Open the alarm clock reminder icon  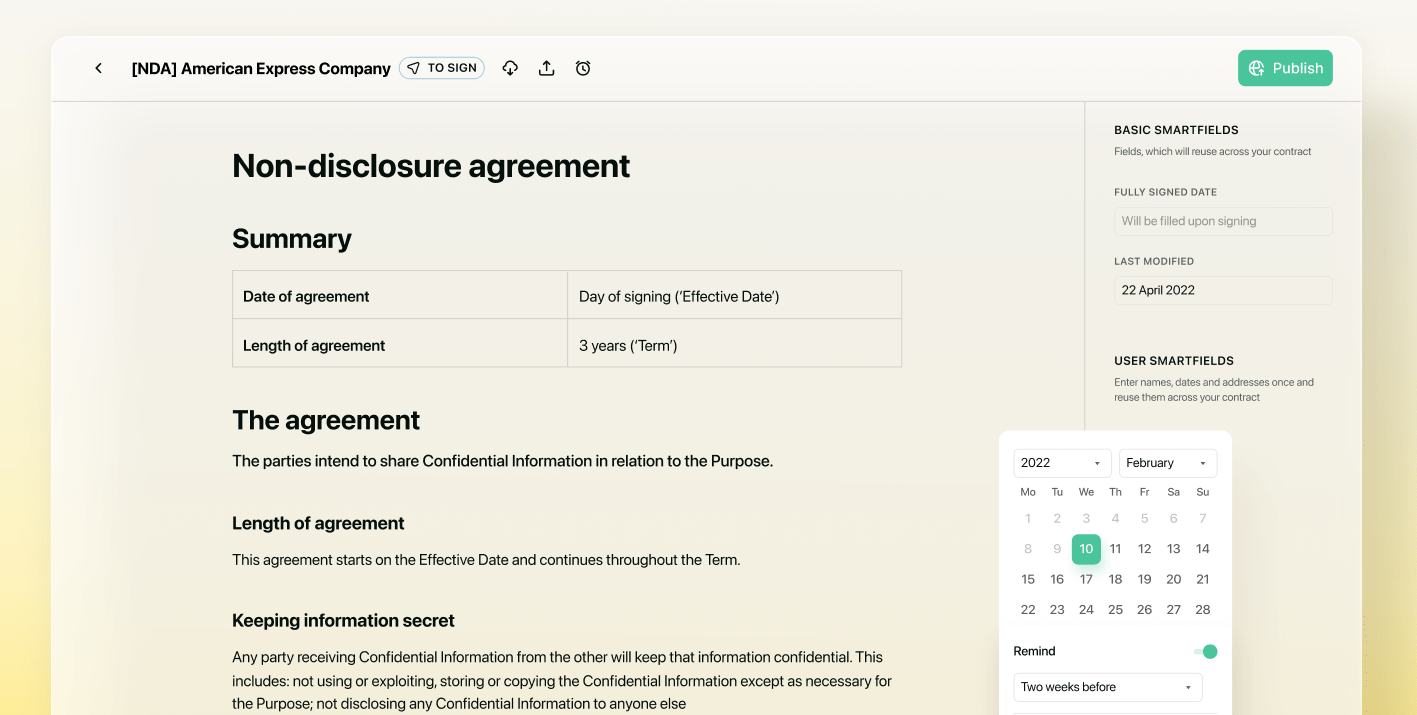point(582,67)
